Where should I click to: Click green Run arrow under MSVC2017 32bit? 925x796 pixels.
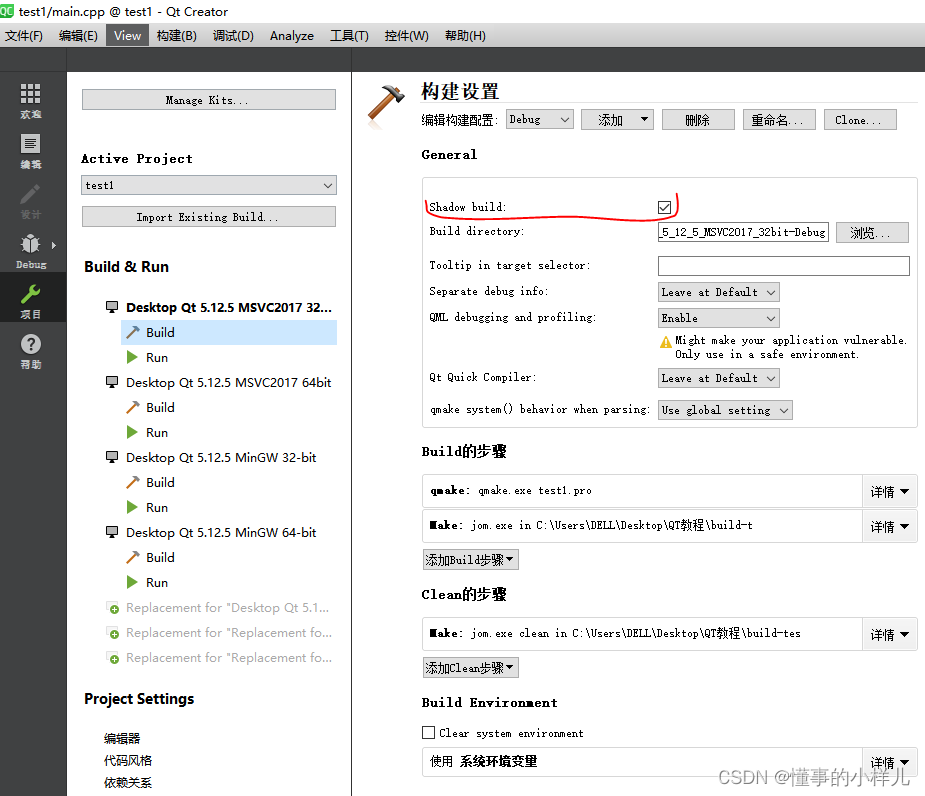pos(132,357)
